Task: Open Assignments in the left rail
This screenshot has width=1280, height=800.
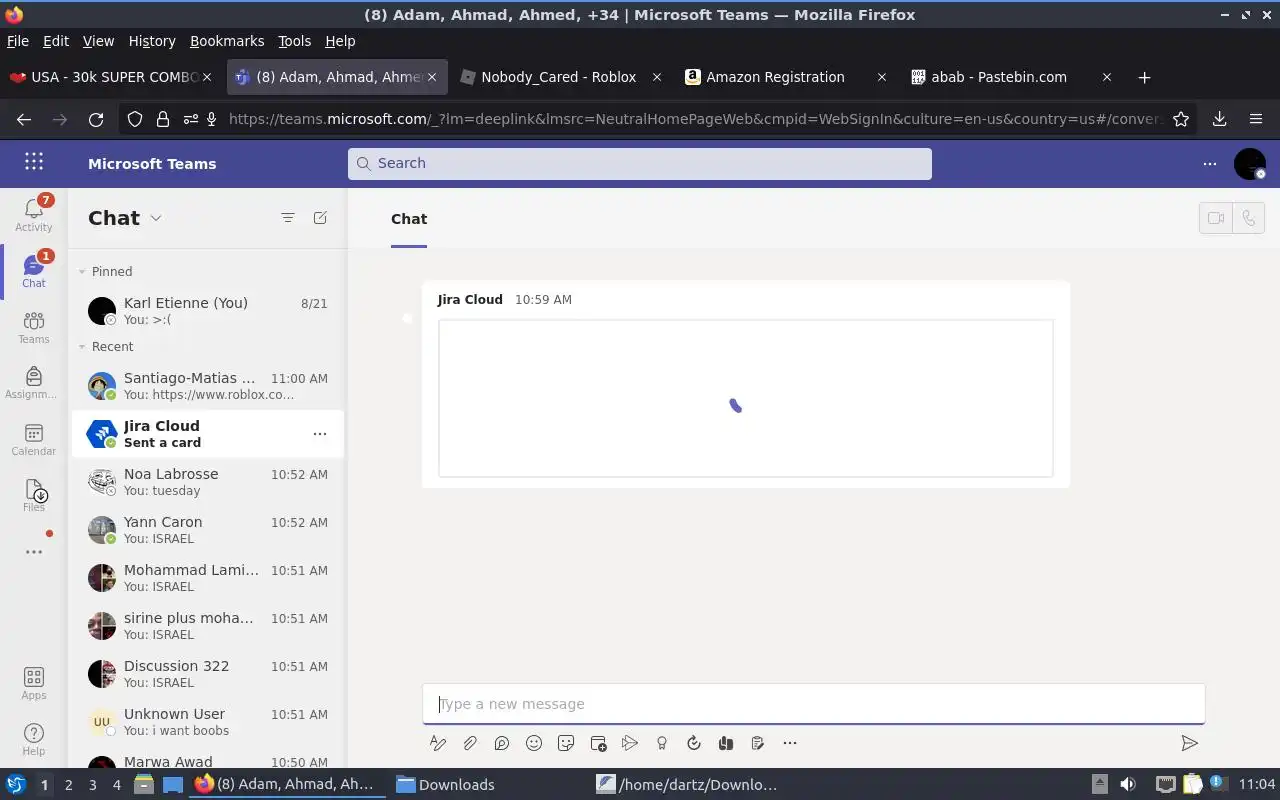Action: 33,383
